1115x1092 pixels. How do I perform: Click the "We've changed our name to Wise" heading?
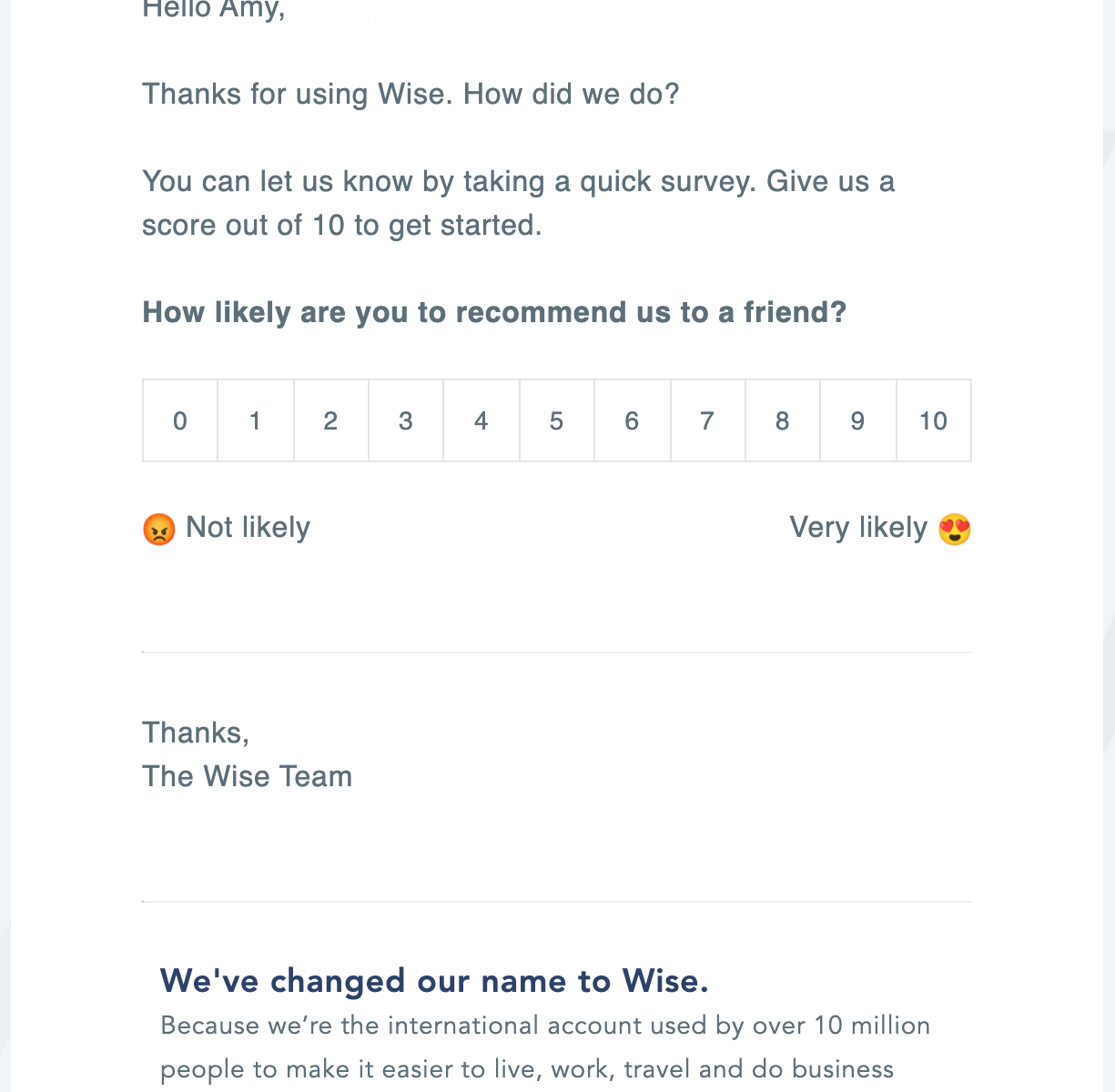(x=434, y=981)
